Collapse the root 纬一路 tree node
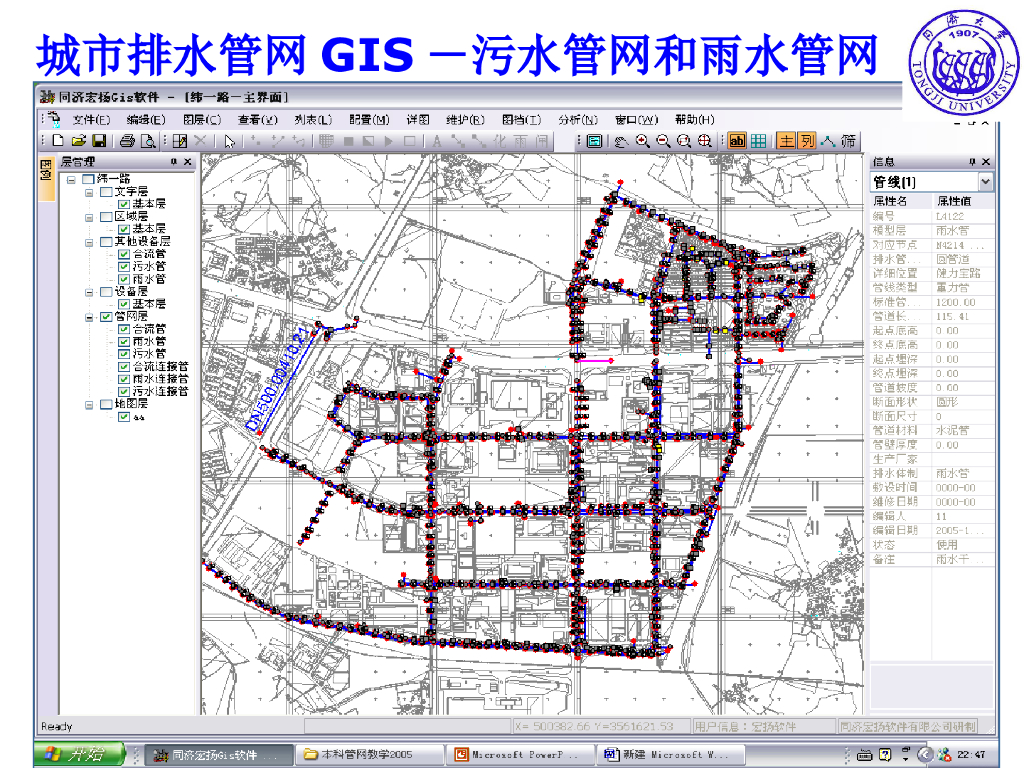This screenshot has height=768, width=1024. [x=72, y=179]
